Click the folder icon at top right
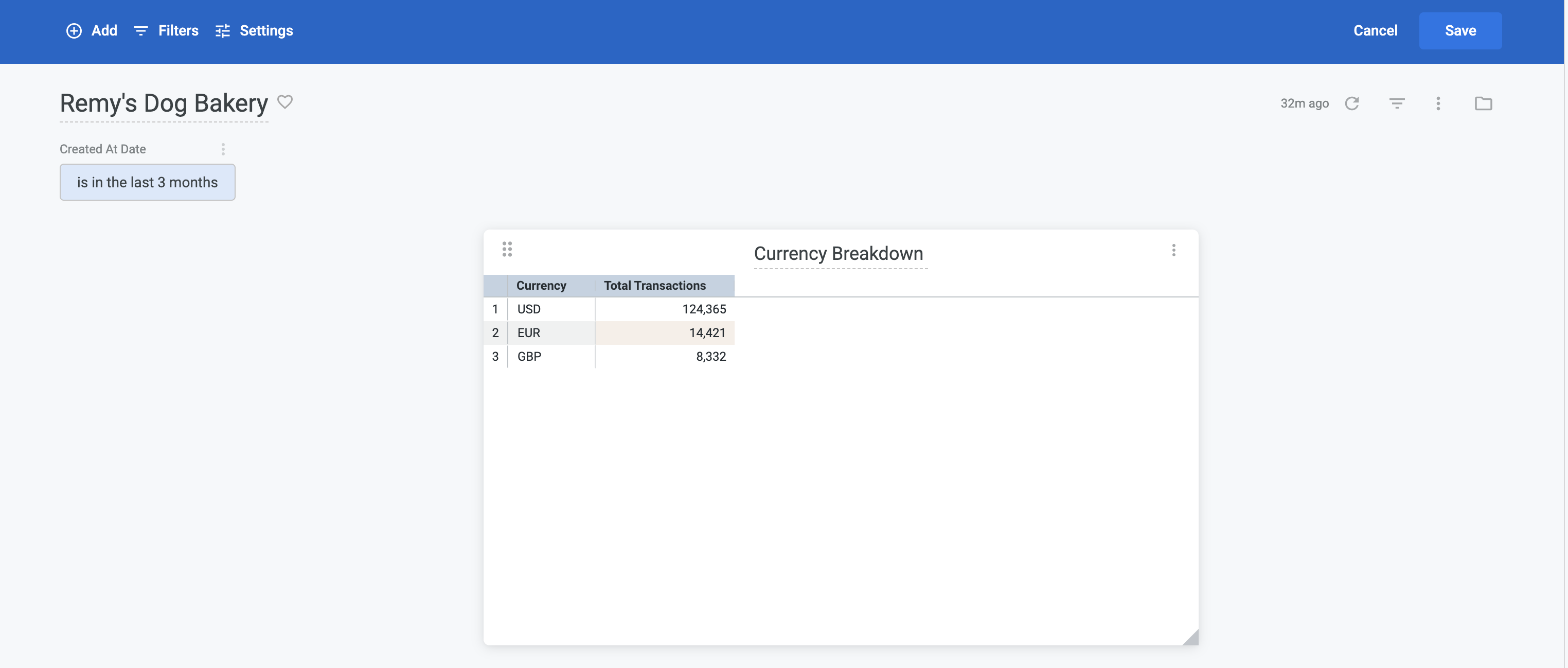This screenshot has height=668, width=1568. 1483,103
